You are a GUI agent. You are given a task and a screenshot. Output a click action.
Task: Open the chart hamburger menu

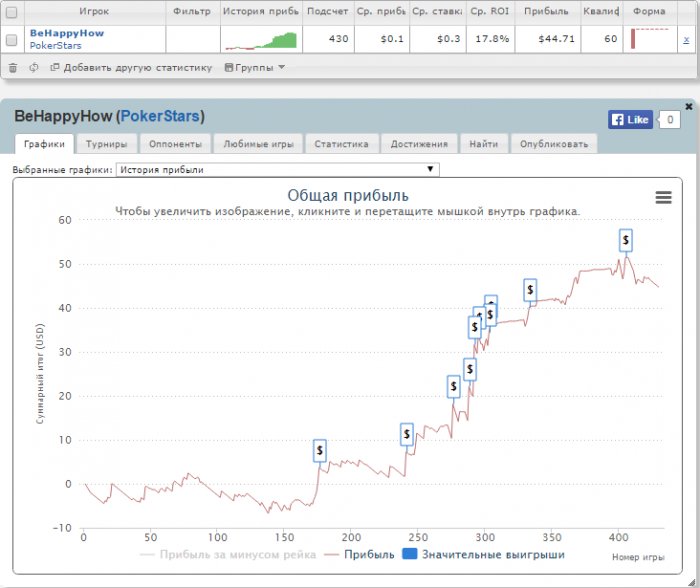pos(663,198)
